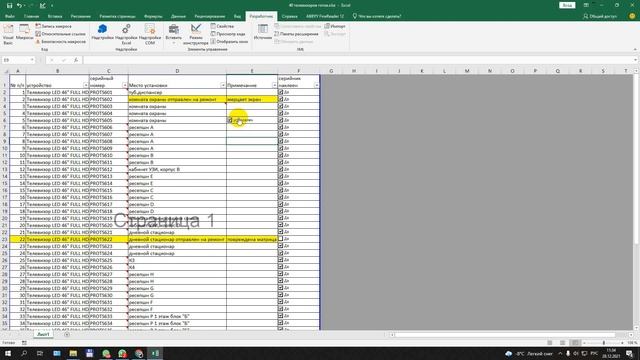Check unchecked column F box in row 23
Screen dimensions: 640x360
coord(281,239)
